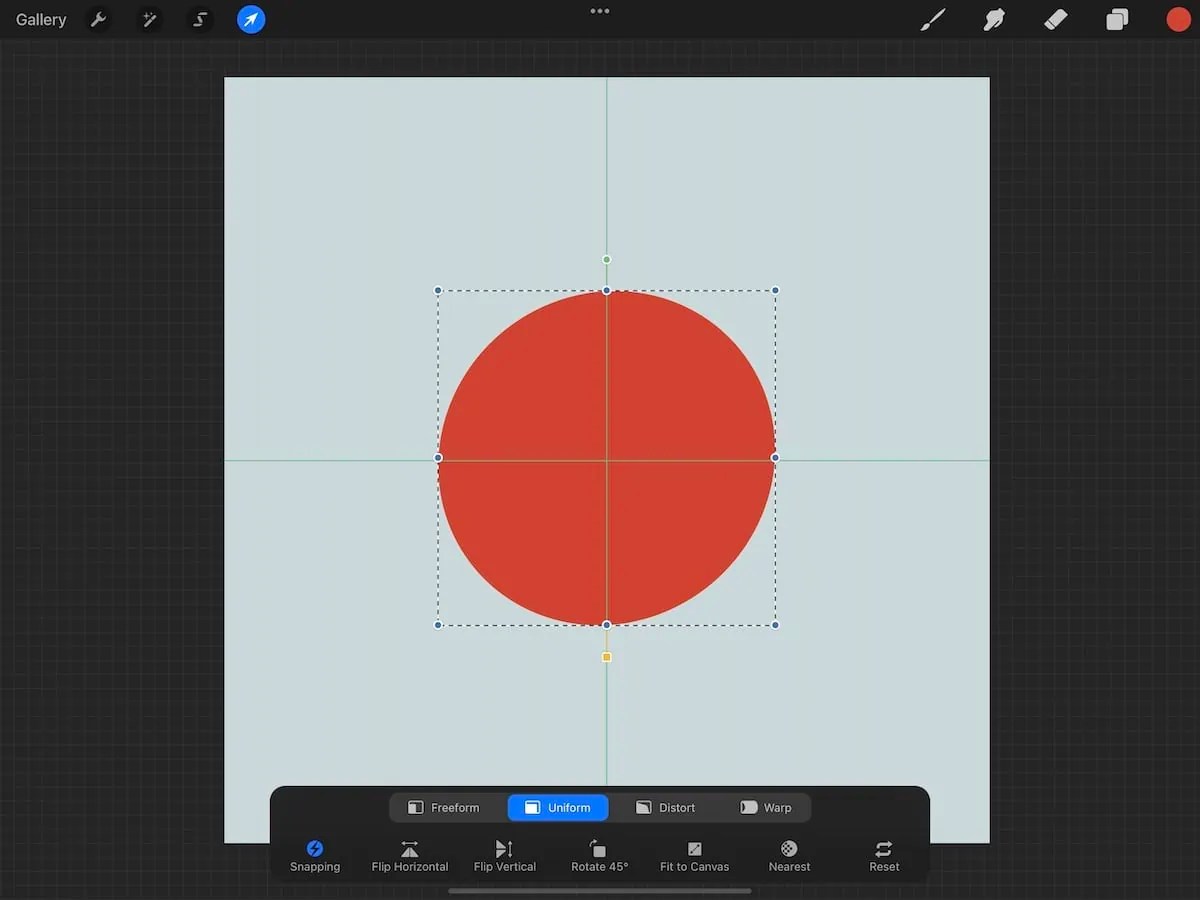The image size is (1200, 900).
Task: Switch to the Distort tab
Action: click(665, 807)
